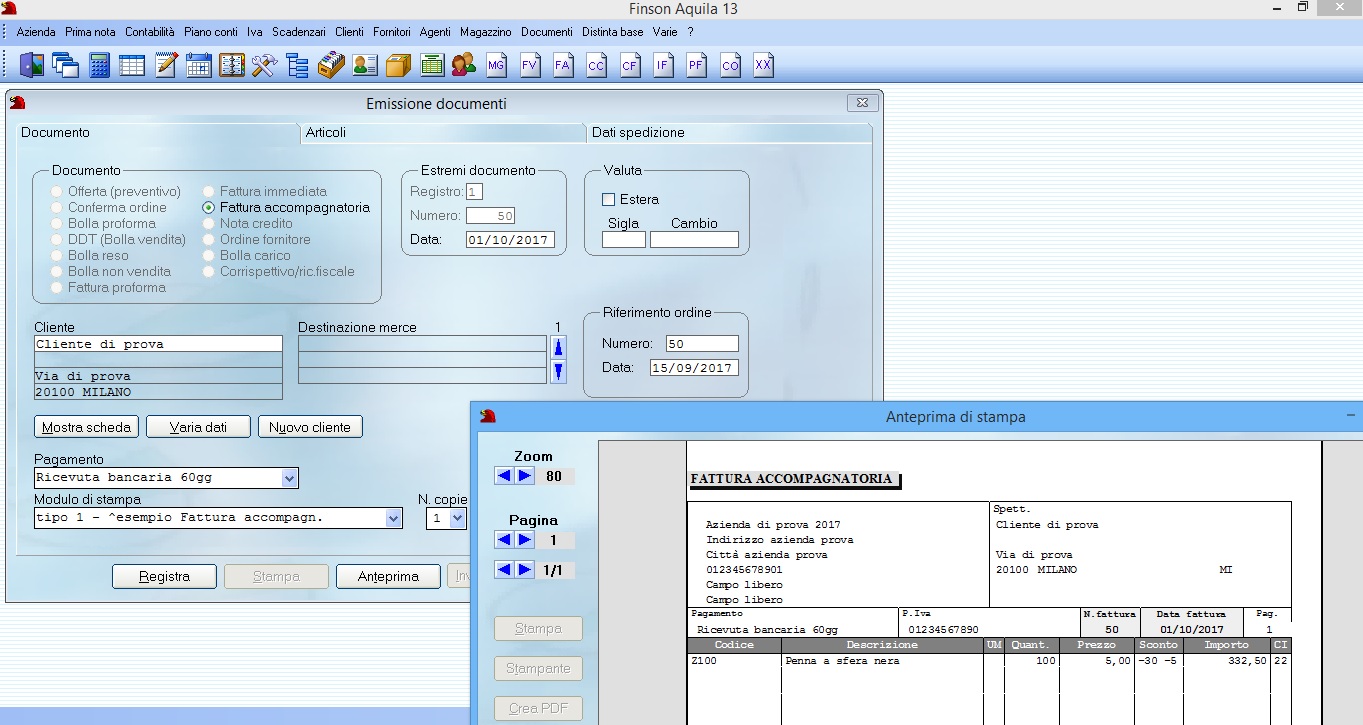Click the Cambio exchange rate field

694,240
